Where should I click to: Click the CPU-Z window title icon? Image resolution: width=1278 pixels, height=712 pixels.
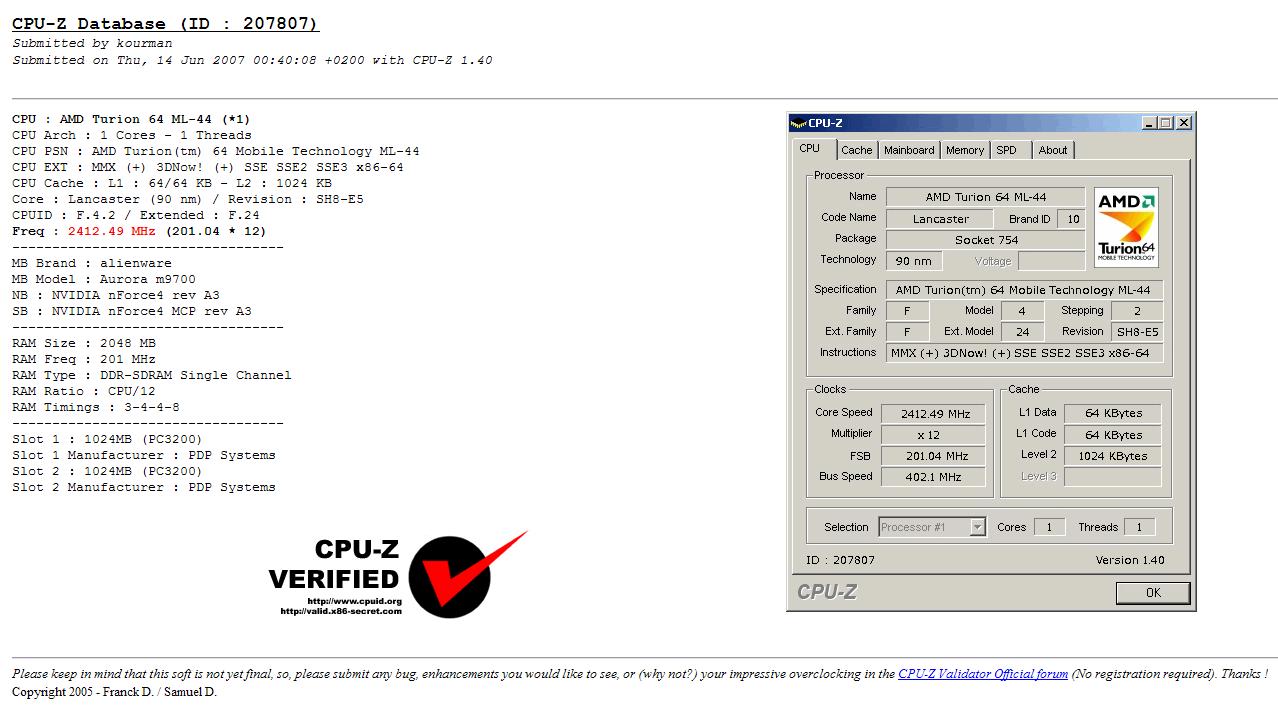tap(798, 123)
